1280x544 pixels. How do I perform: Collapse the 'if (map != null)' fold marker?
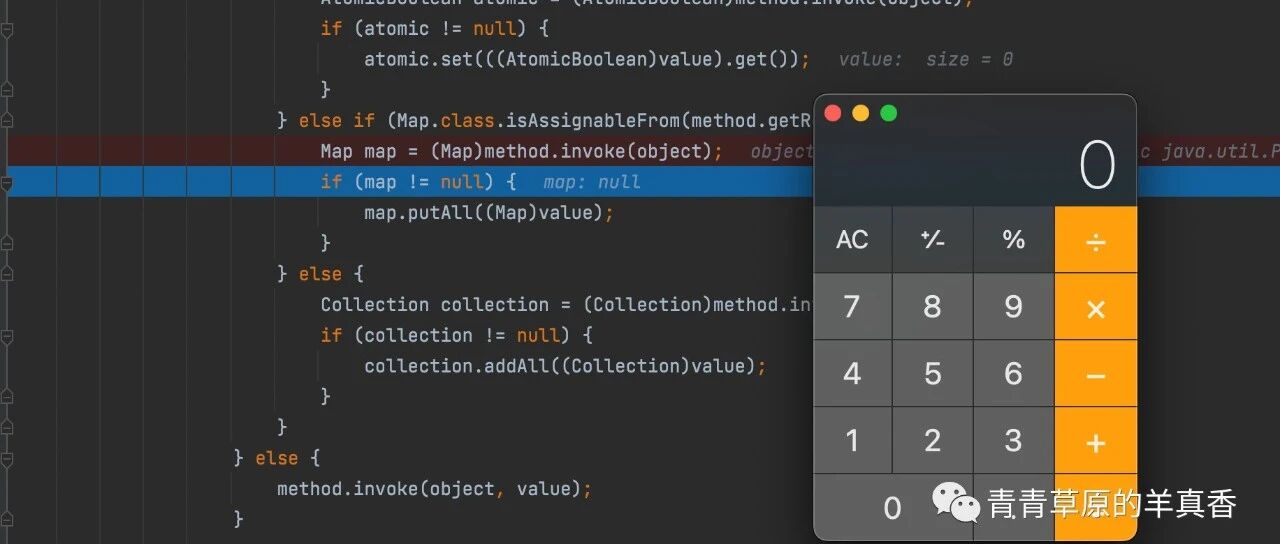click(x=7, y=182)
